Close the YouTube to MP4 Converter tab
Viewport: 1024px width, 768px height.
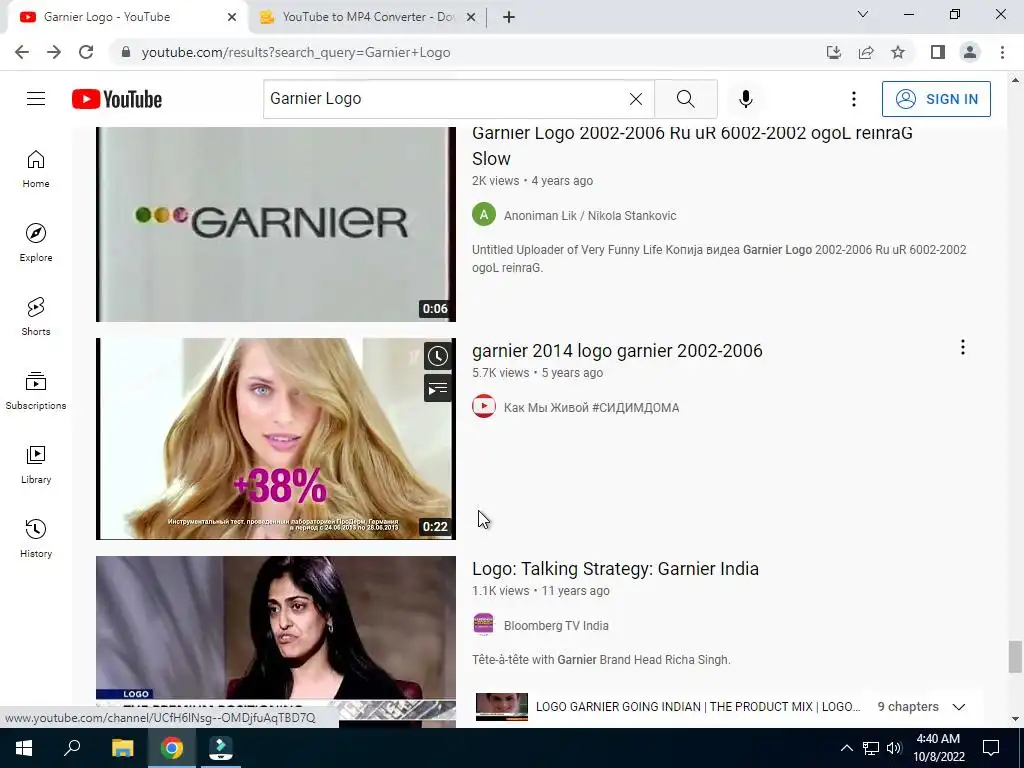point(471,17)
